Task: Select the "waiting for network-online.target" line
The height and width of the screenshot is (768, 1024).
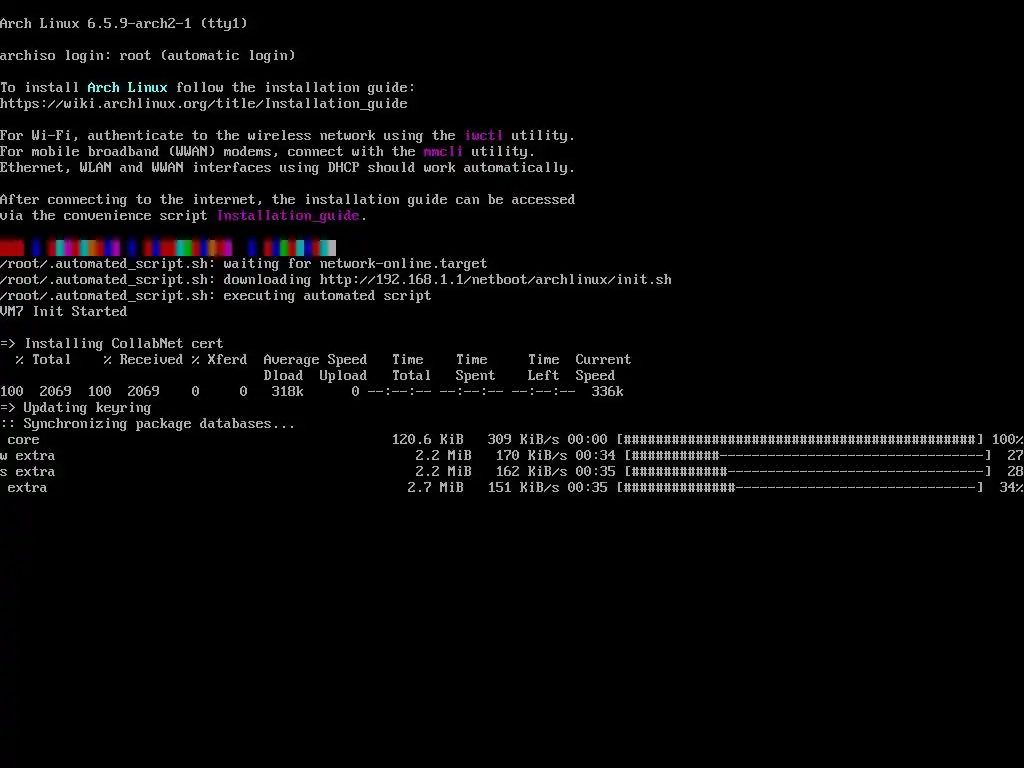Action: (244, 263)
